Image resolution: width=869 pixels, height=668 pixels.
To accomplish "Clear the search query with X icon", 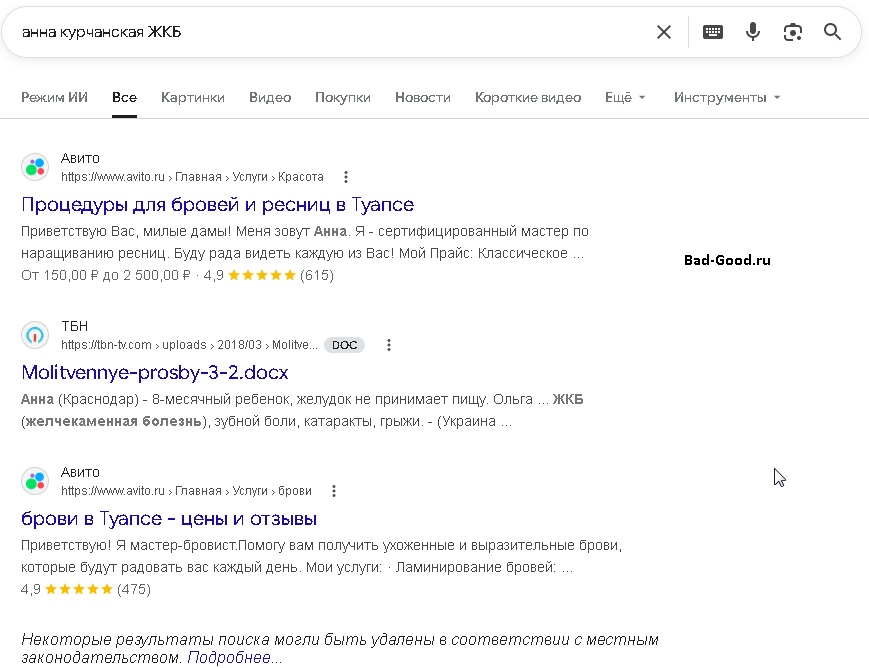I will (664, 32).
